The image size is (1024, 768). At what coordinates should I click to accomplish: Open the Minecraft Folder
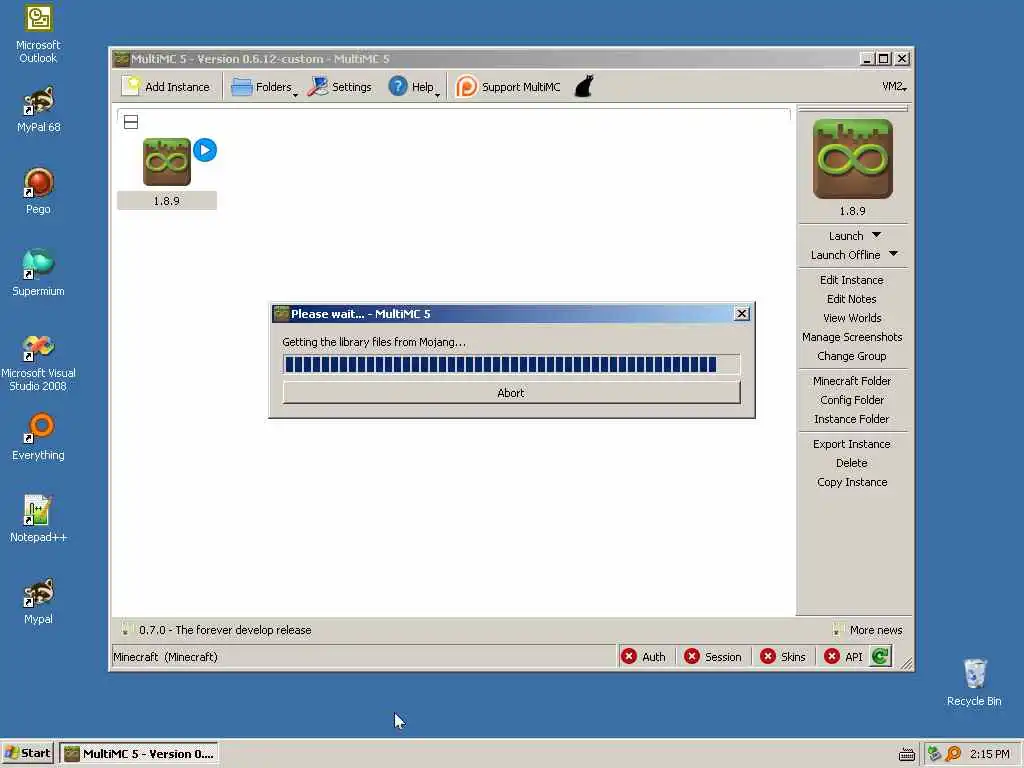tap(852, 381)
